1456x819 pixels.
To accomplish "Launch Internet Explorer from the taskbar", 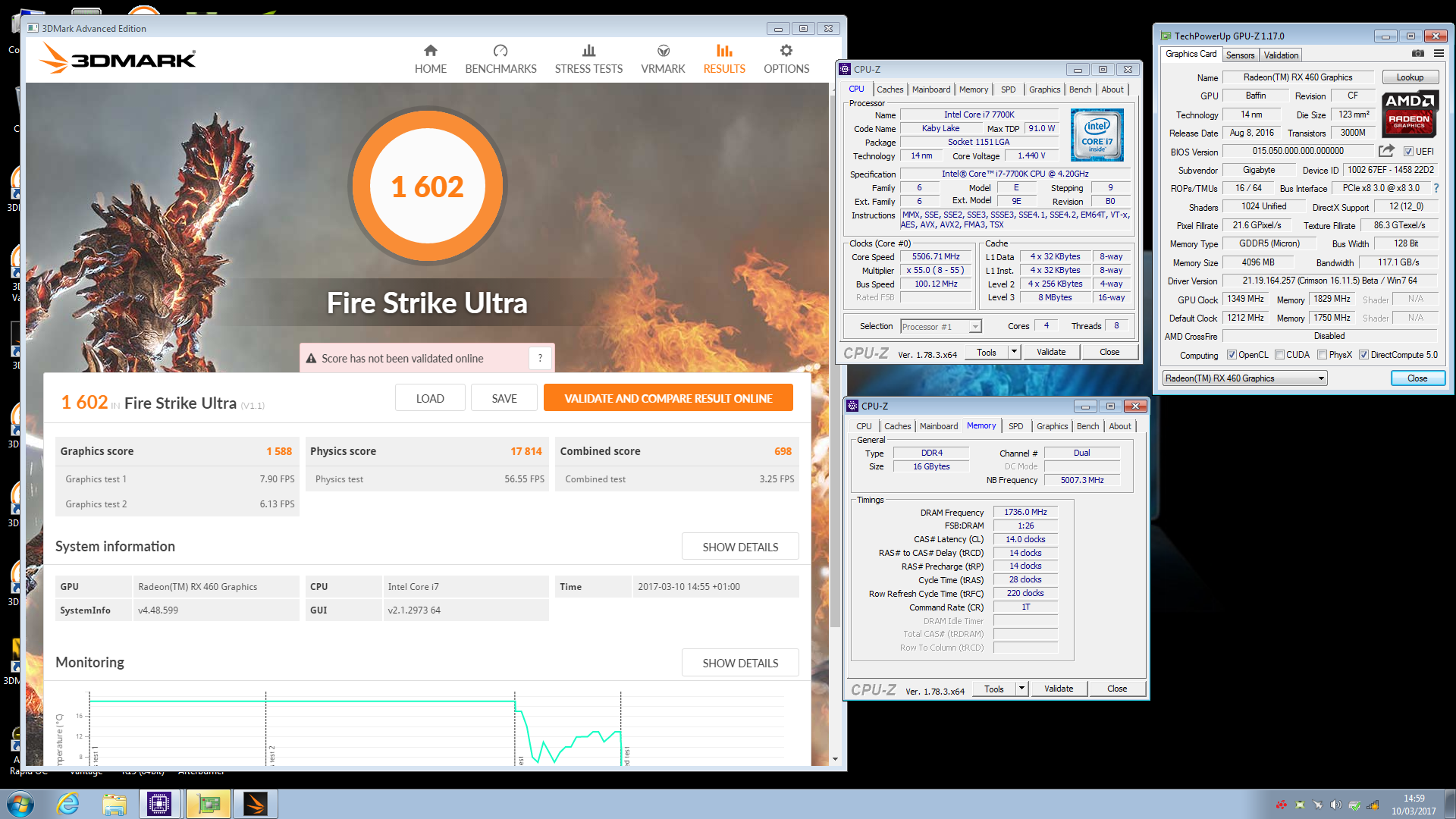I will coord(67,804).
